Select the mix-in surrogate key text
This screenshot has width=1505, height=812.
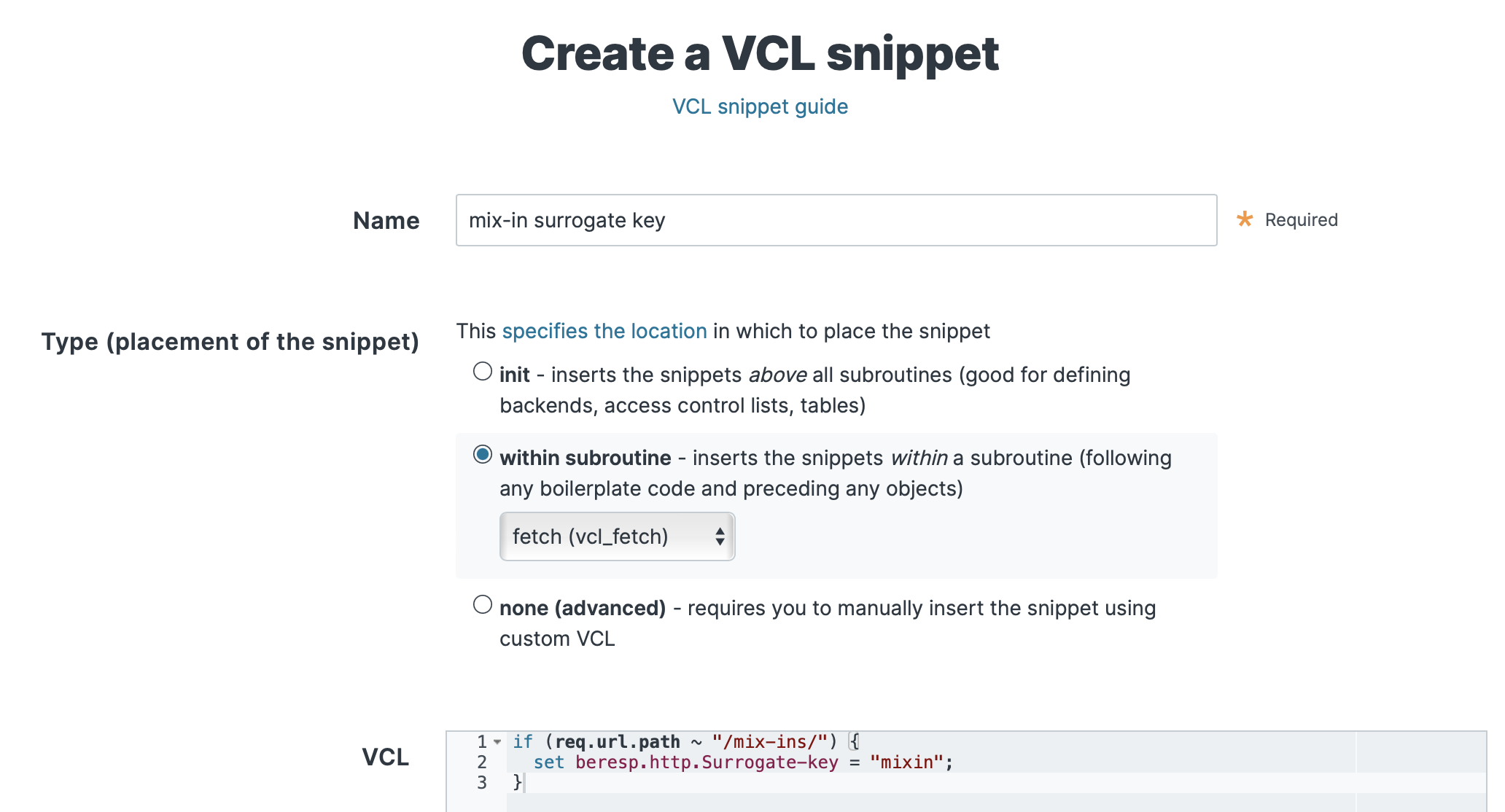[566, 220]
